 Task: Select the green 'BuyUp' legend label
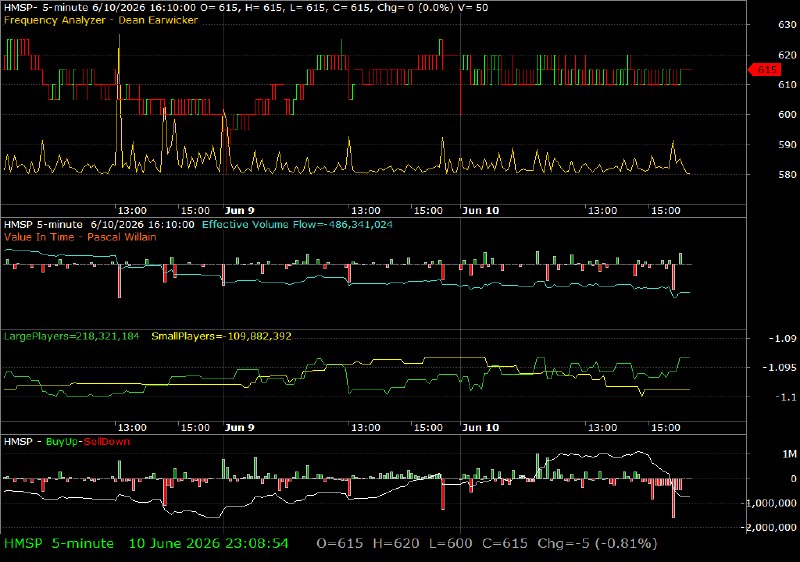(x=62, y=442)
